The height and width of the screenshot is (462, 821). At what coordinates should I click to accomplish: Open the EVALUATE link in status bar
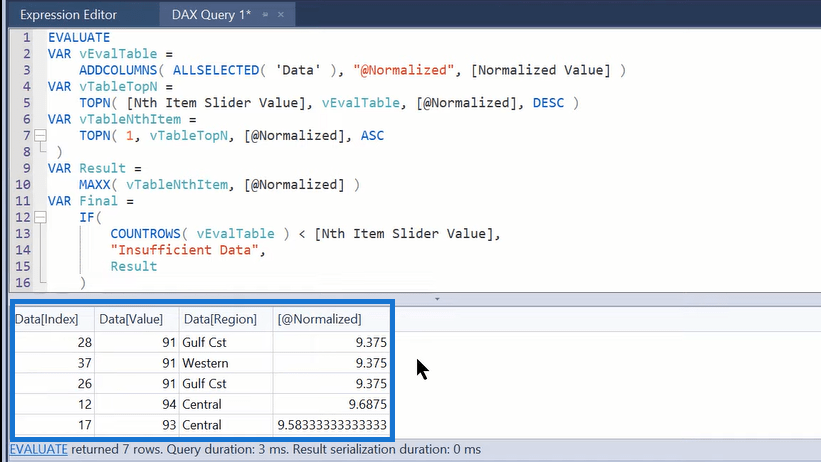(39, 449)
